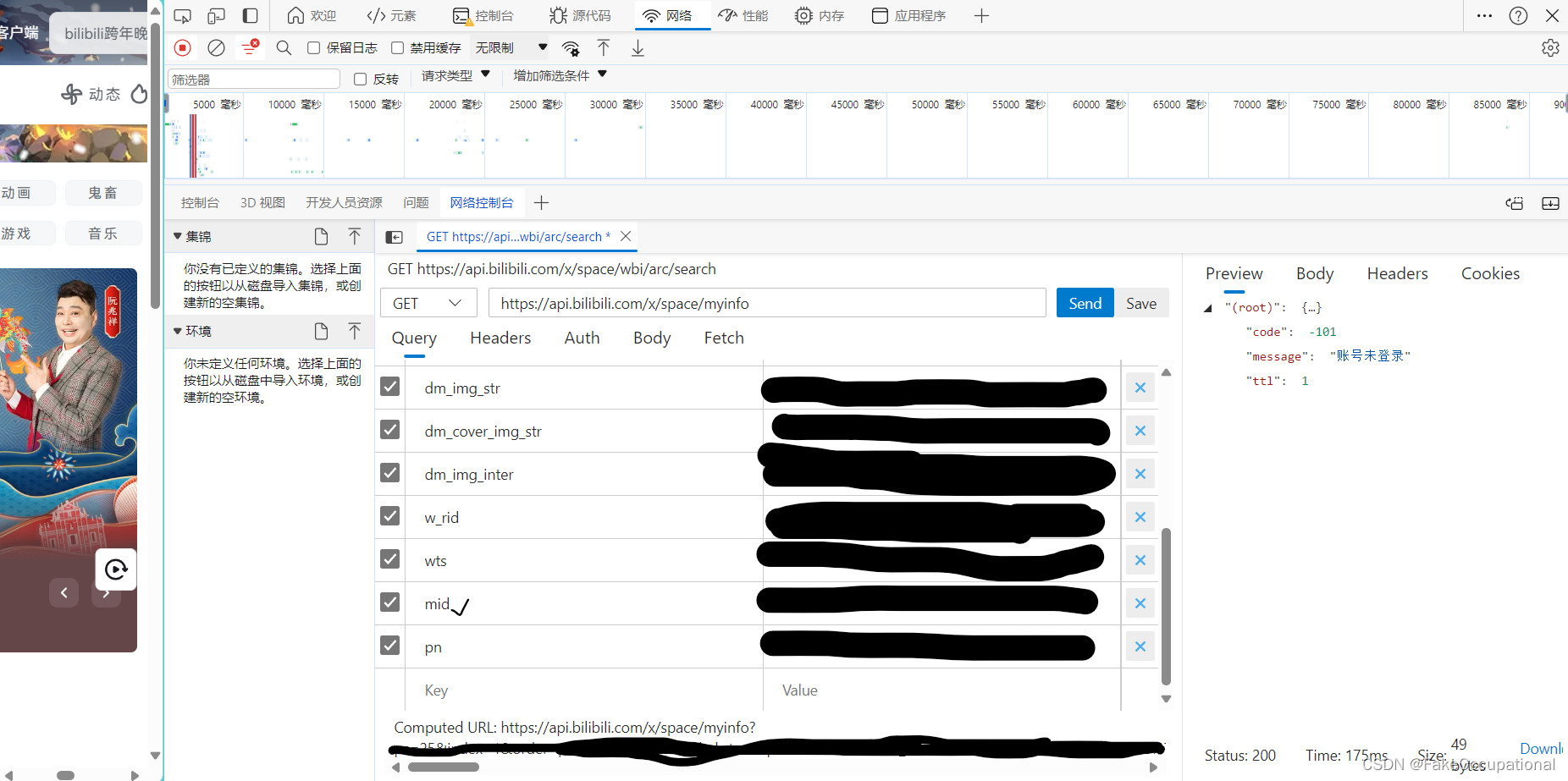
Task: Go to previous bilibili banner slide
Action: pos(63,592)
